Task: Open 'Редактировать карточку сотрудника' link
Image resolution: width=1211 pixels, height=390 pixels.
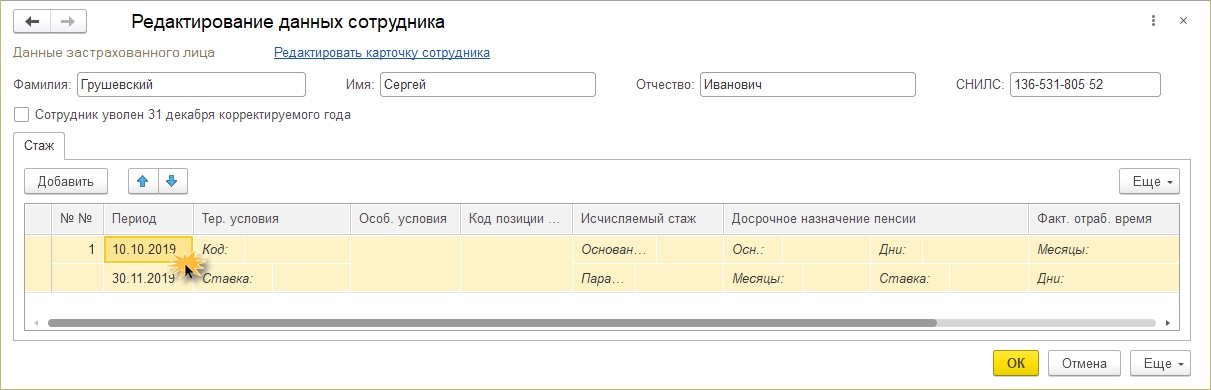Action: [x=382, y=53]
